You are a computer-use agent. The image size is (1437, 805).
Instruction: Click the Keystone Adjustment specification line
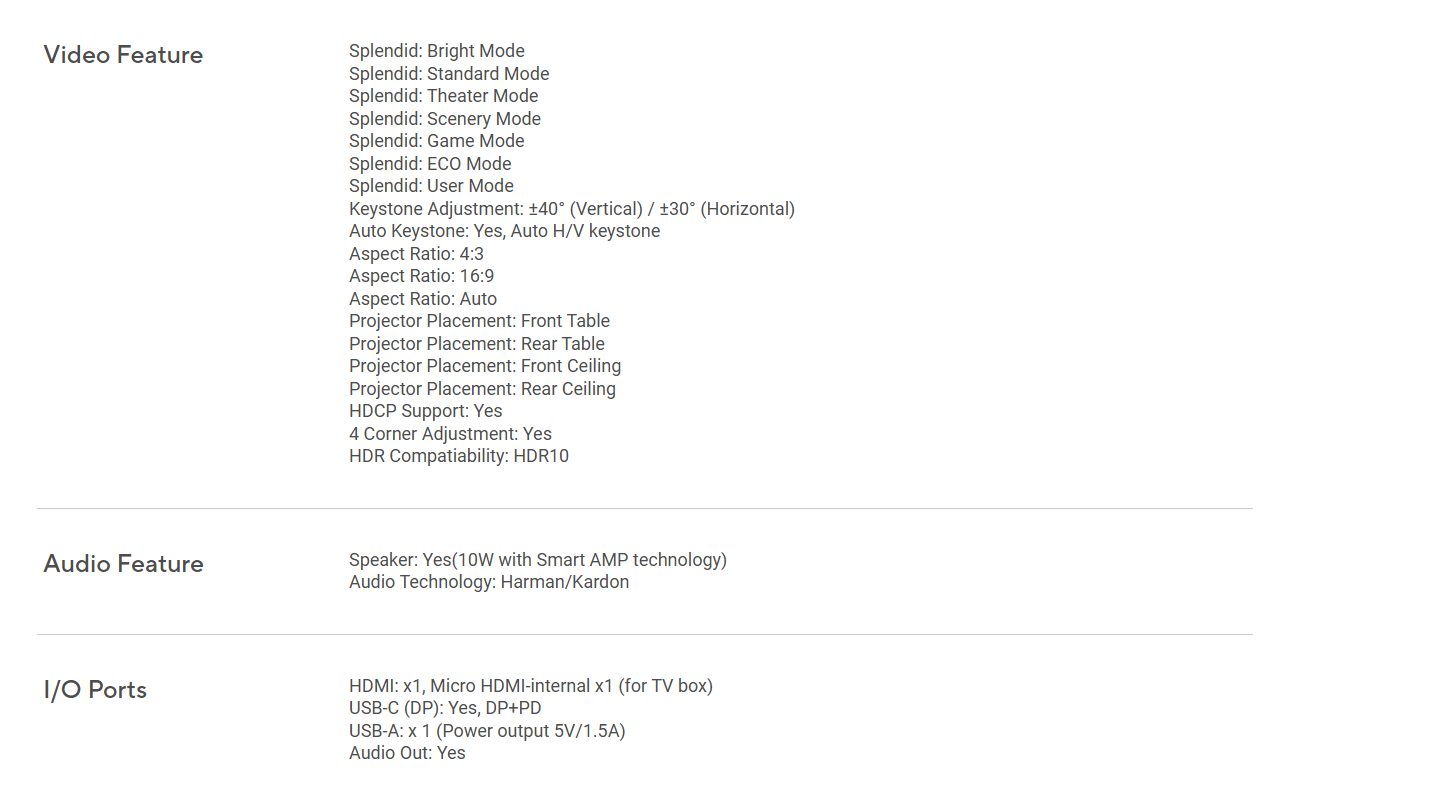coord(572,209)
